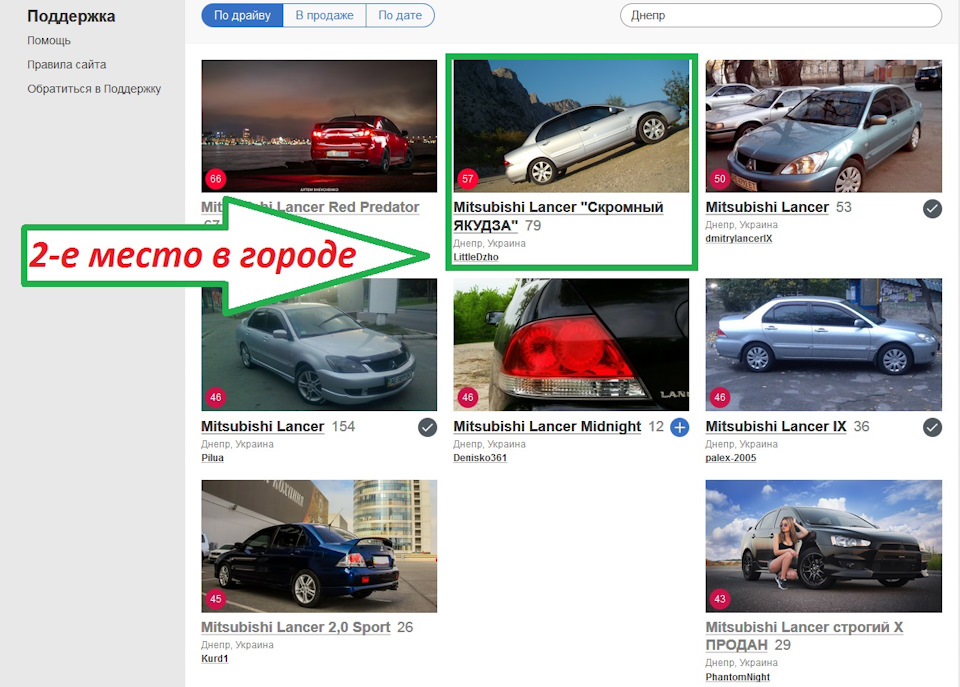Open Mitsubishi Lancer строгий X ПРОДАН title

point(804,636)
